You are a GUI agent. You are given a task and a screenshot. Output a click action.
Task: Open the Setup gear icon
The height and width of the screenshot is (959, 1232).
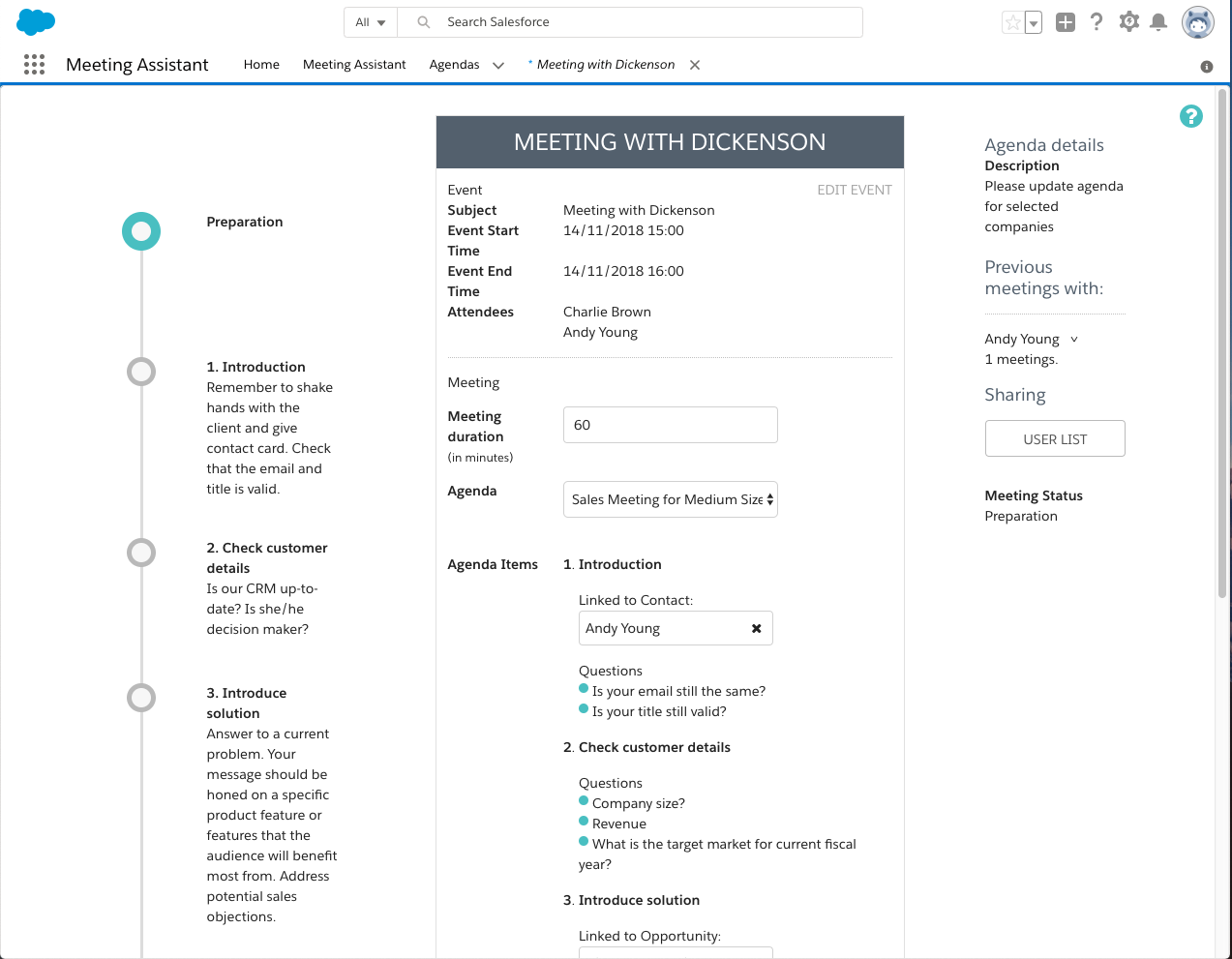click(x=1128, y=21)
